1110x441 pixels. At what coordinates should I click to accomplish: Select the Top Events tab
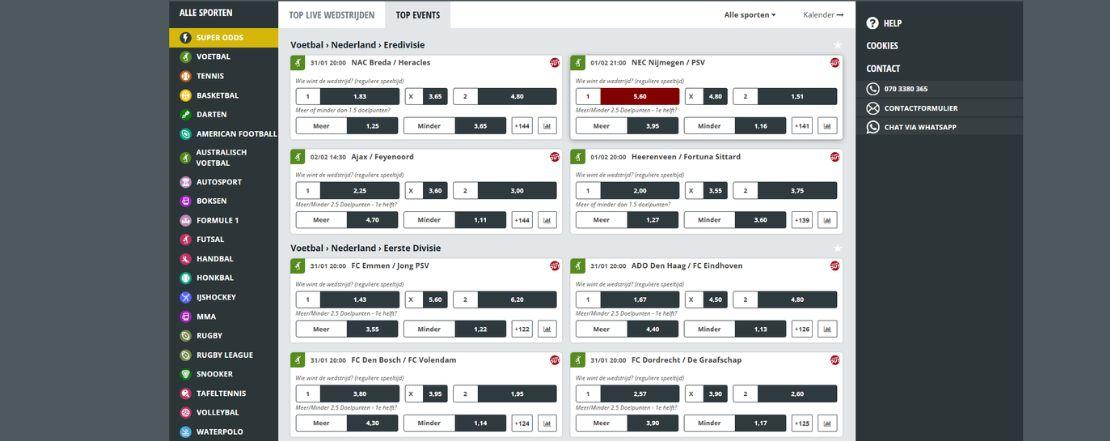(418, 15)
